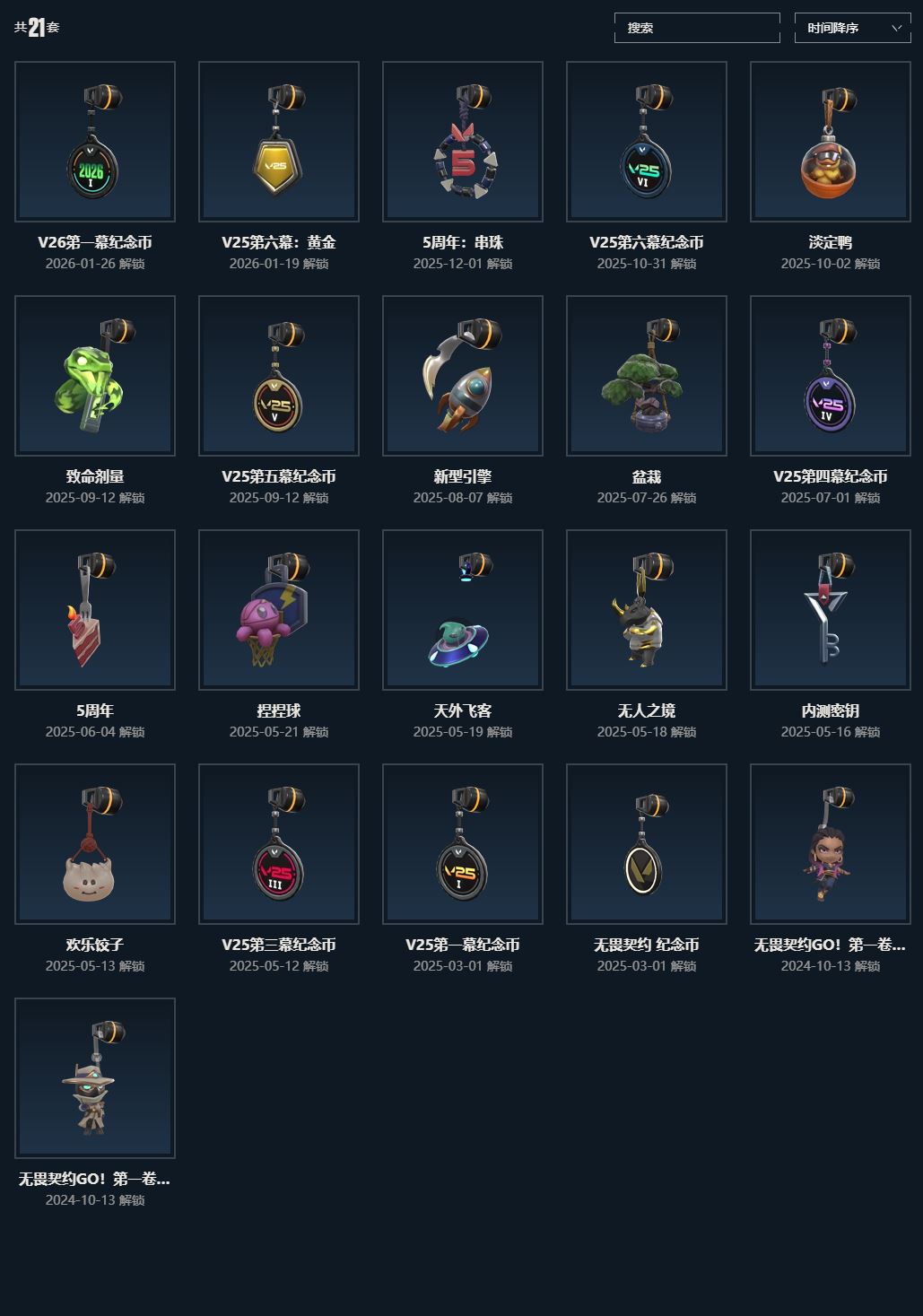Open the 5周年 cake charm title
Screen dimensions: 923x1316
tap(95, 710)
